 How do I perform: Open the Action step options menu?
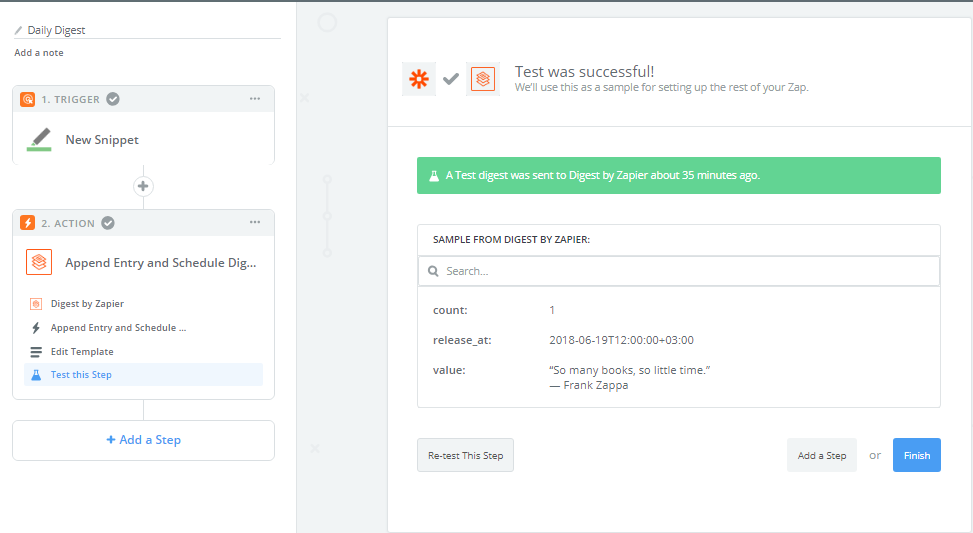(255, 223)
